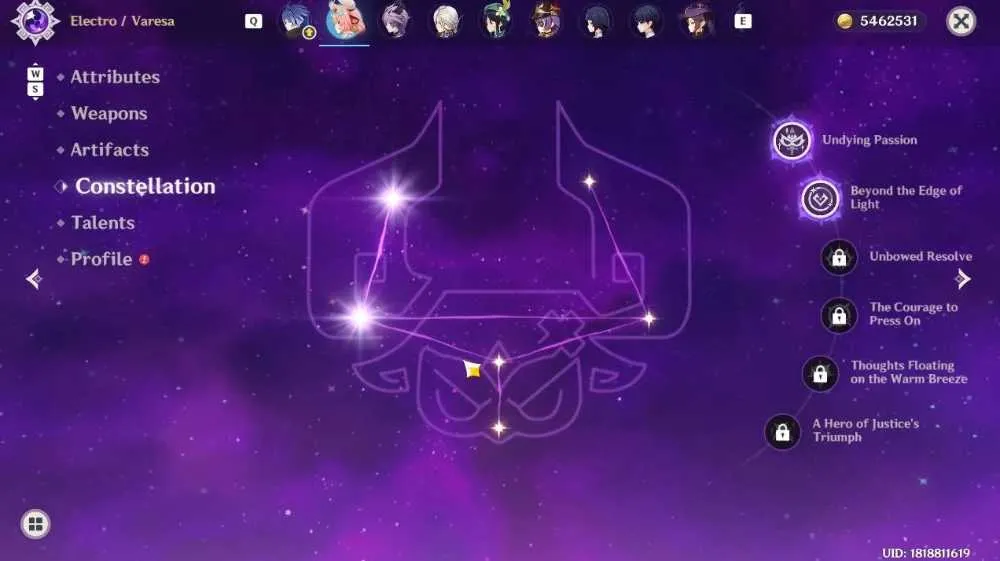Click the W/S menu navigation indicator
1000x561 pixels.
(x=36, y=82)
